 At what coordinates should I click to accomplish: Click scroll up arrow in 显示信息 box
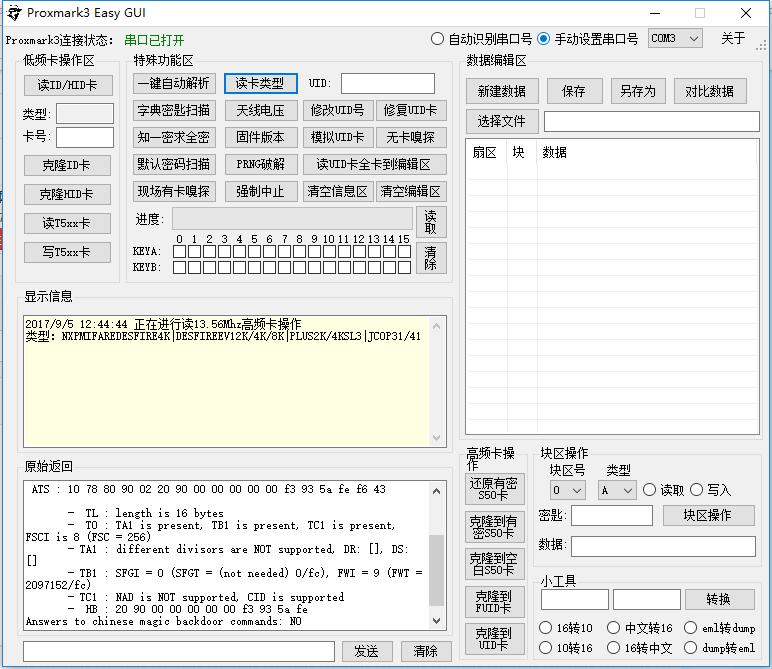click(x=436, y=326)
